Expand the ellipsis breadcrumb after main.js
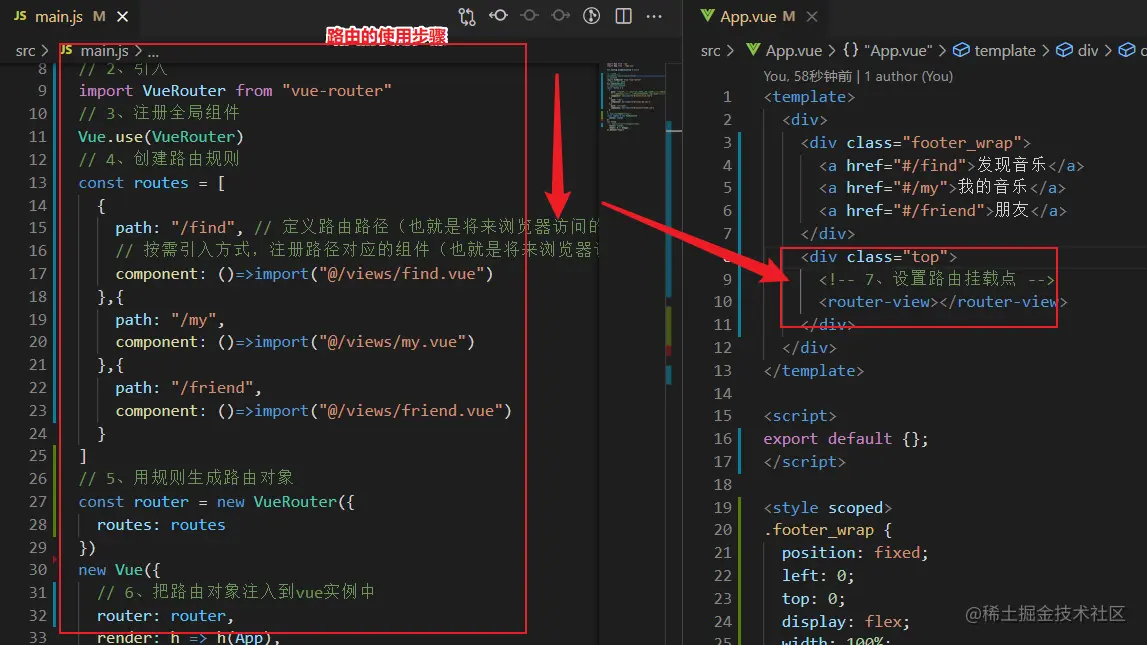Screen dimensions: 1147x645 153,51
